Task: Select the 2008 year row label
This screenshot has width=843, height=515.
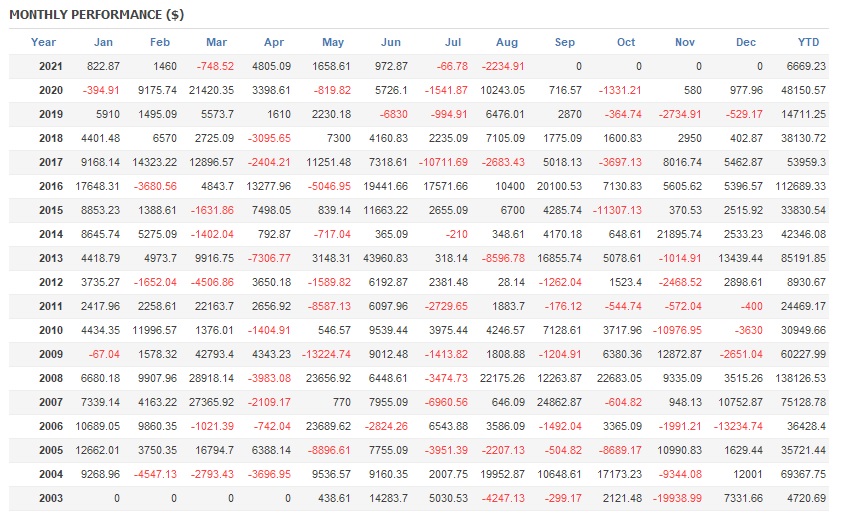Action: click(50, 378)
